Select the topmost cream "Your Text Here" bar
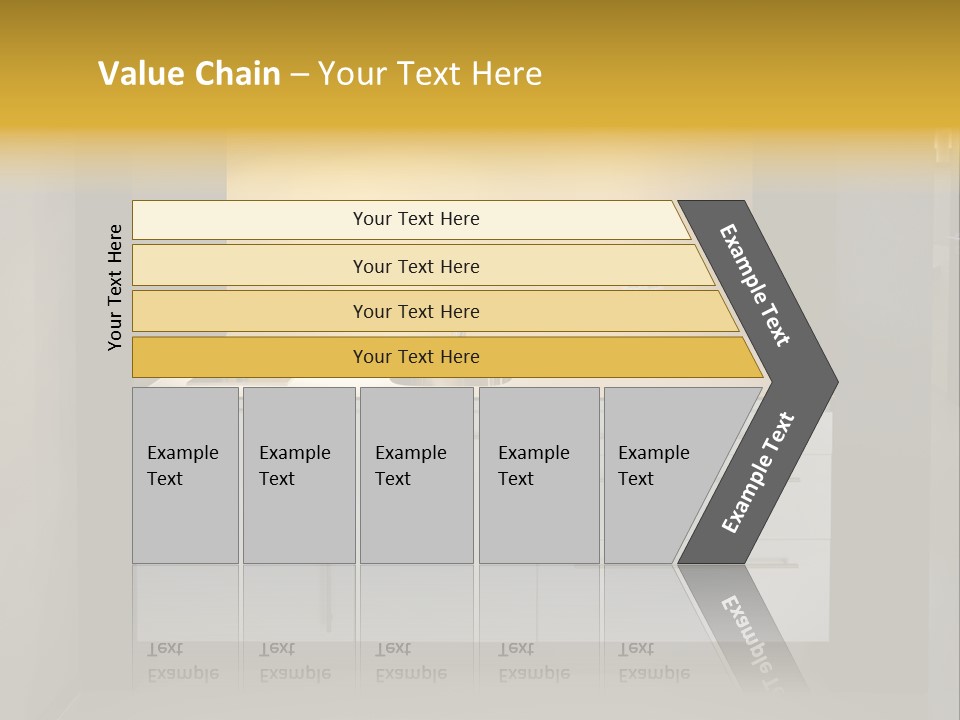960x720 pixels. [416, 219]
